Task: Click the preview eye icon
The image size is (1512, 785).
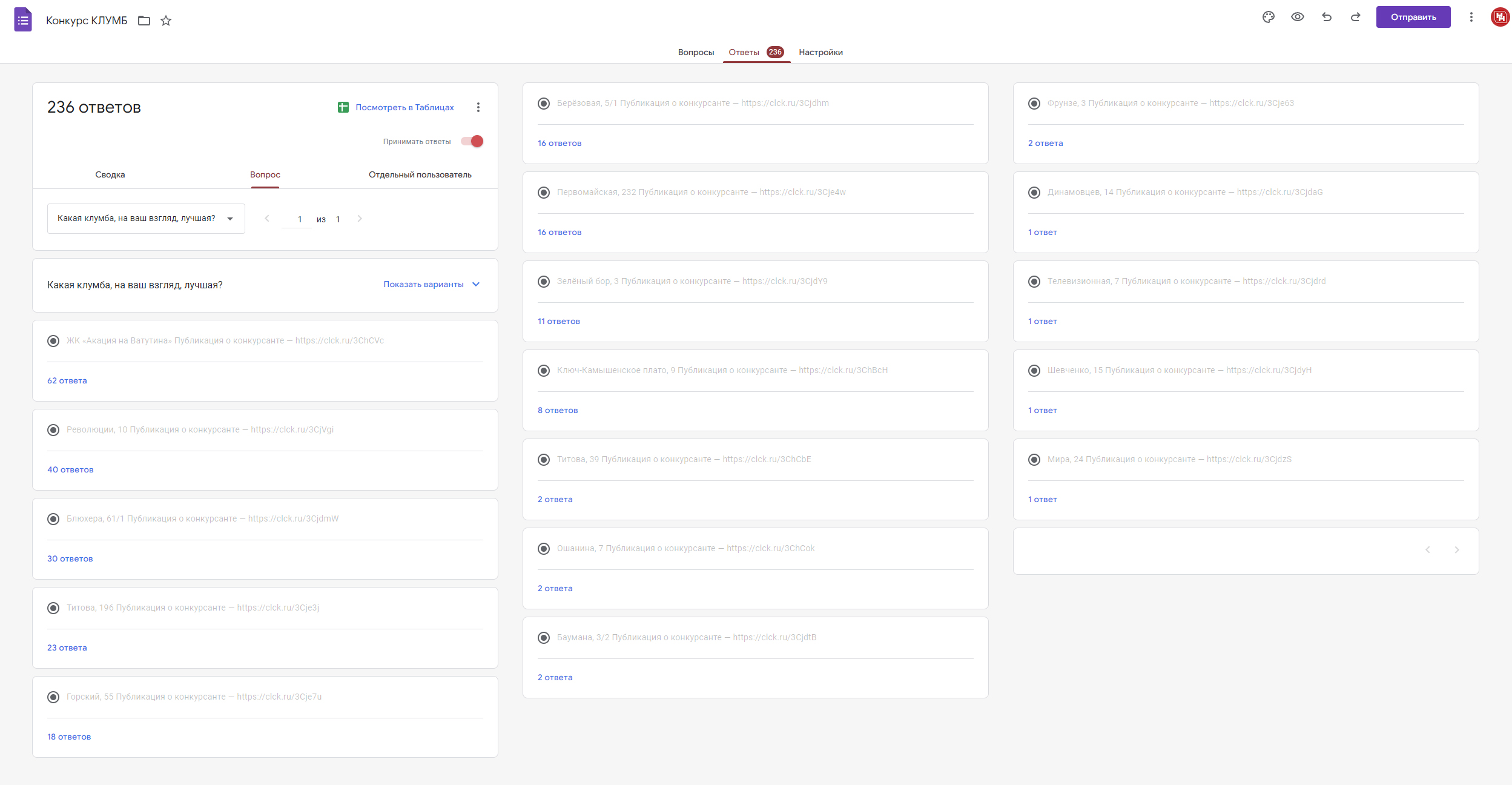Action: coord(1297,17)
